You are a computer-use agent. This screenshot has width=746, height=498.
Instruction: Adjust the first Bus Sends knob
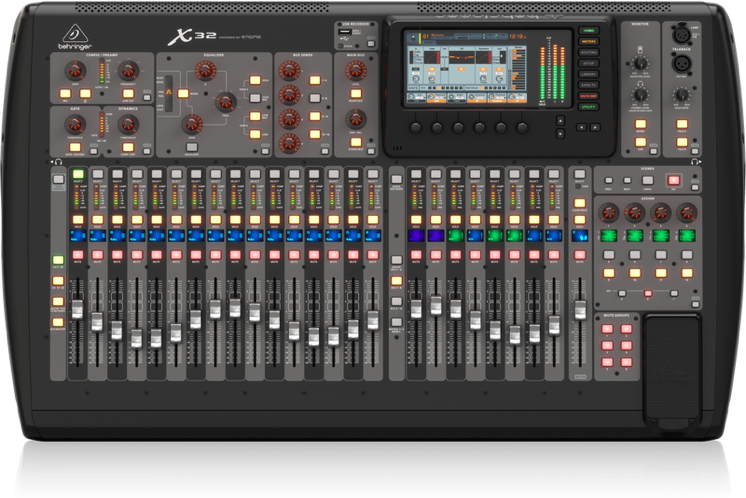289,70
